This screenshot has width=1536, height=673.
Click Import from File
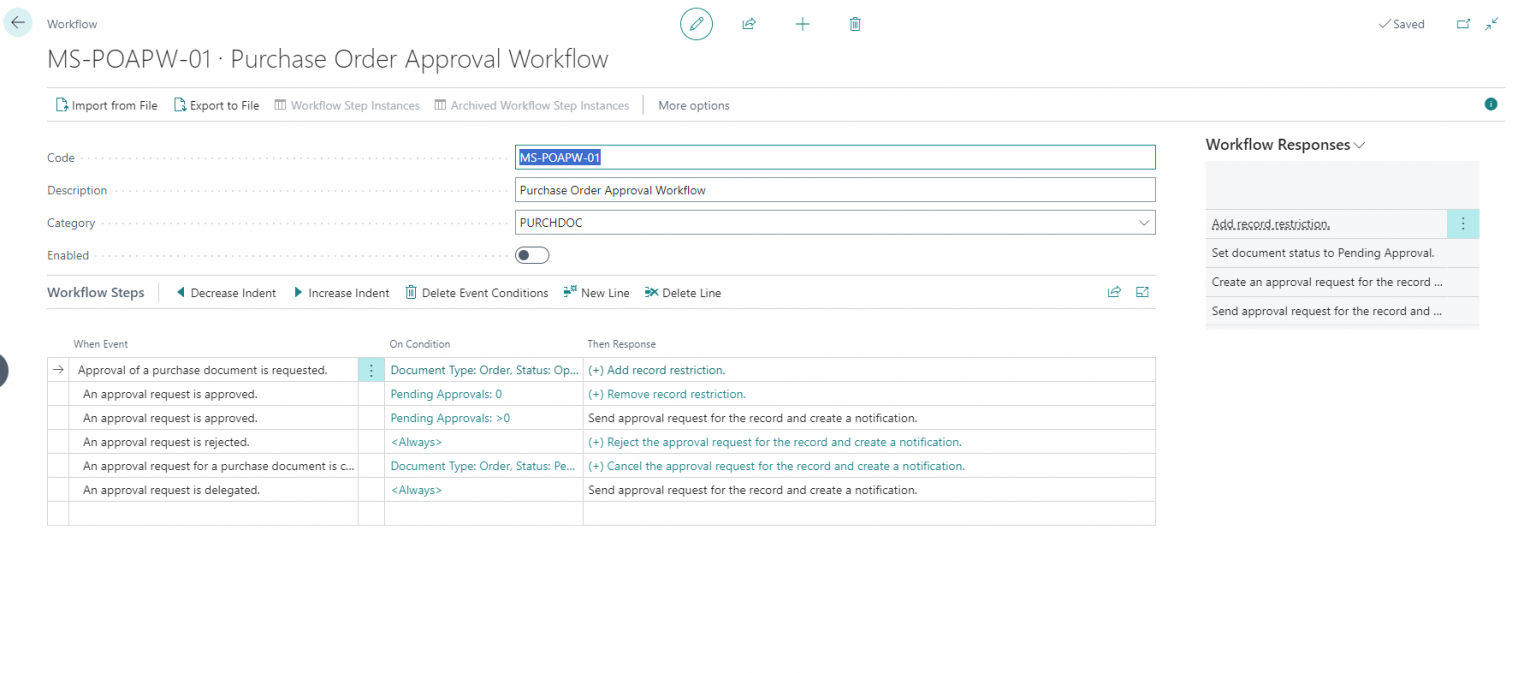pyautogui.click(x=106, y=105)
